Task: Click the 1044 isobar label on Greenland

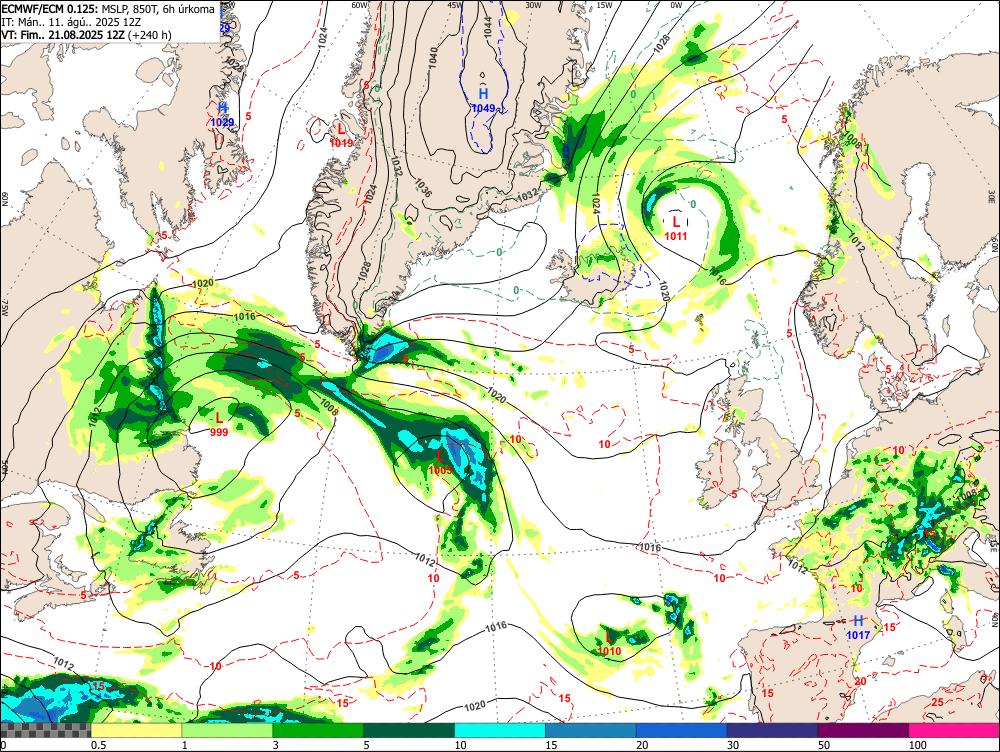Action: click(488, 26)
